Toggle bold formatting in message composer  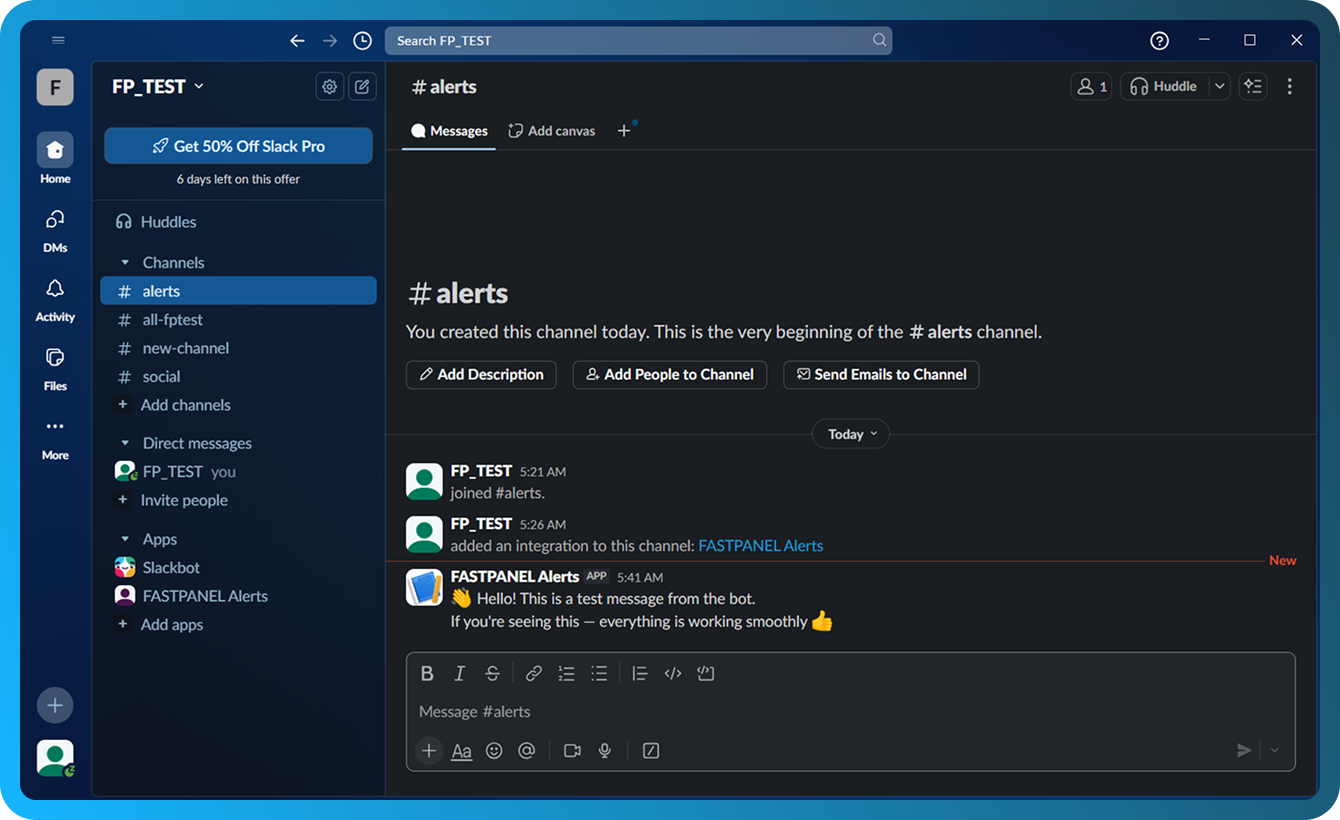pyautogui.click(x=427, y=672)
